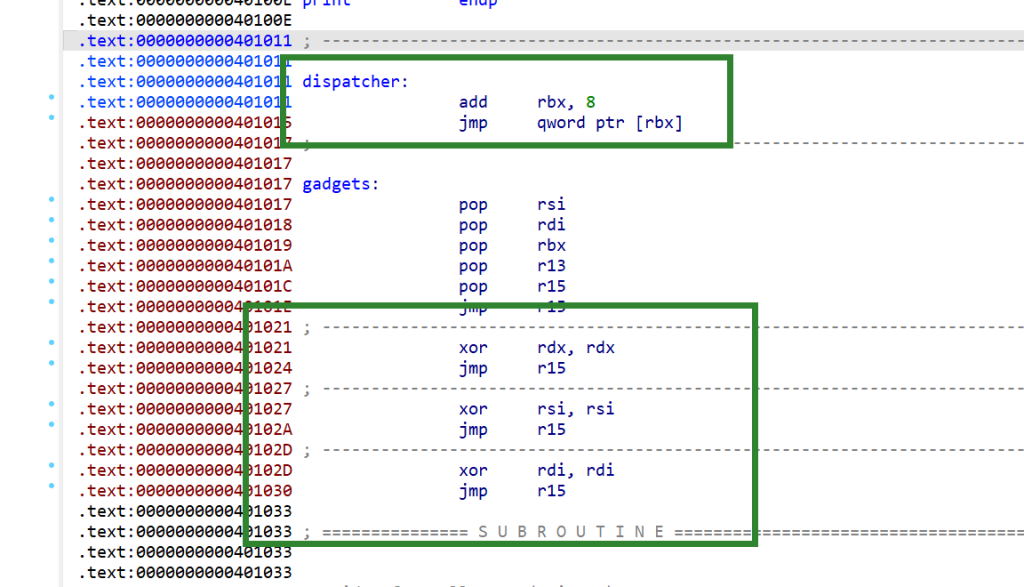Click the gutter dot next to 'xor rdx, rdx'
The height and width of the screenshot is (587, 1024).
51,343
